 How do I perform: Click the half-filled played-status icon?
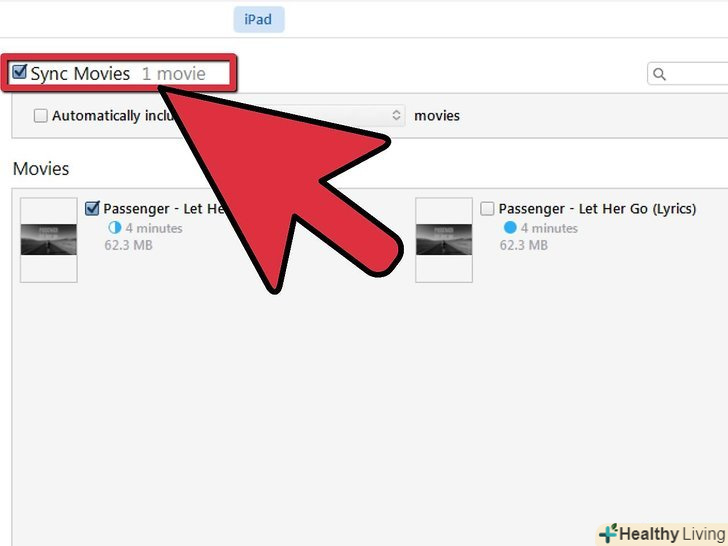[114, 228]
